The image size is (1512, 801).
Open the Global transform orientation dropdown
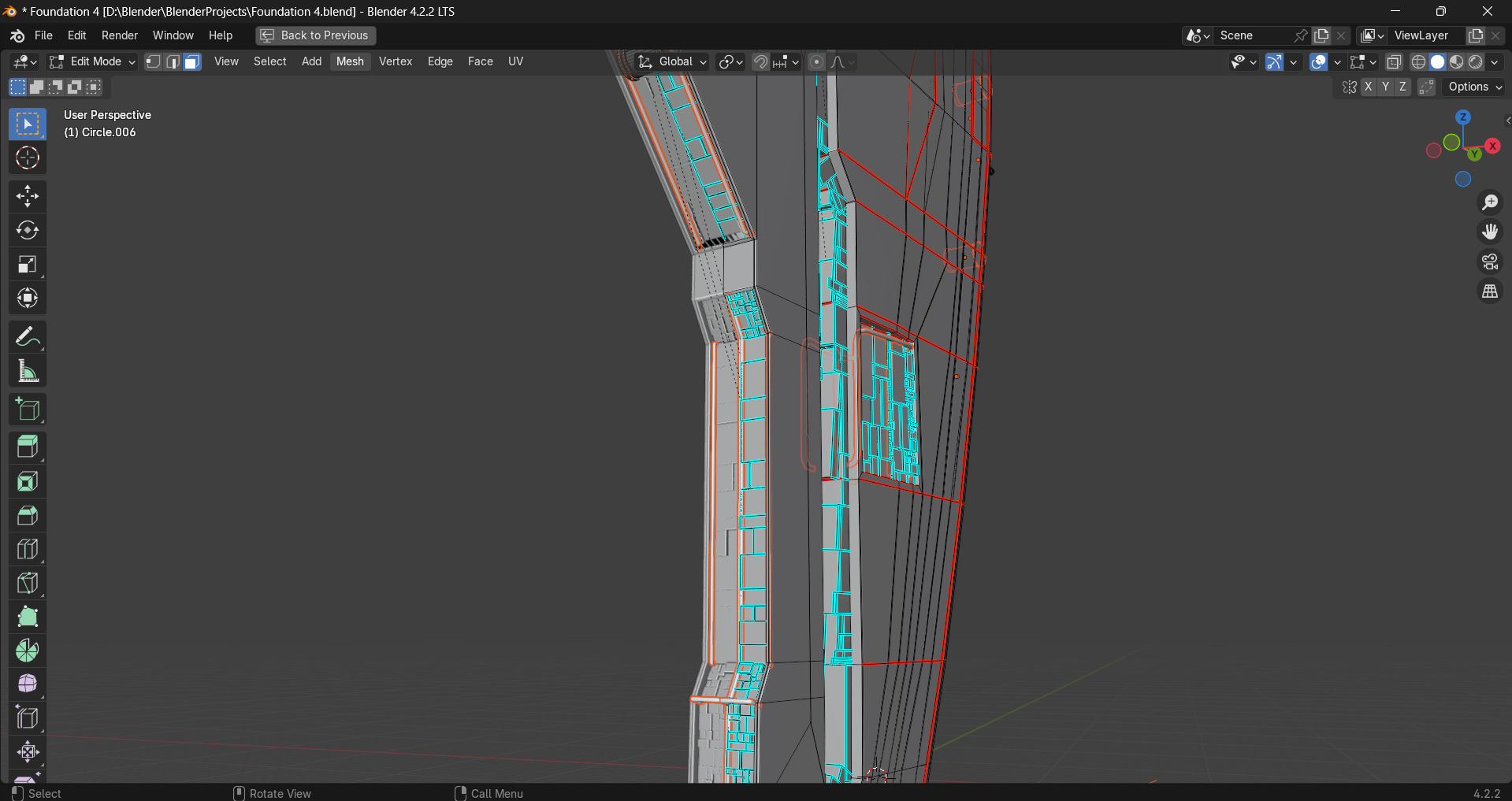pyautogui.click(x=672, y=62)
